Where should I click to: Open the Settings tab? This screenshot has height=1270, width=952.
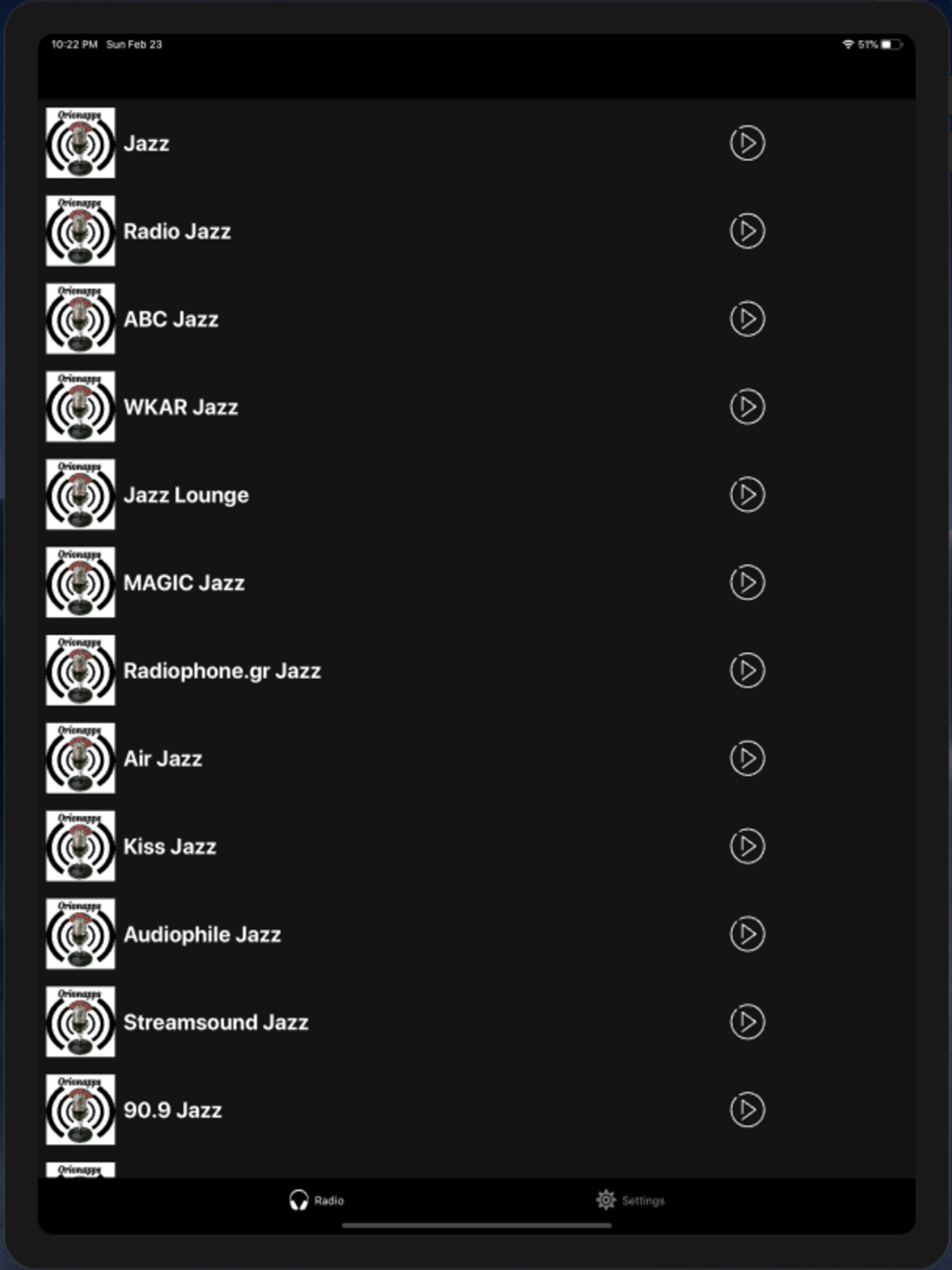[x=630, y=1201]
